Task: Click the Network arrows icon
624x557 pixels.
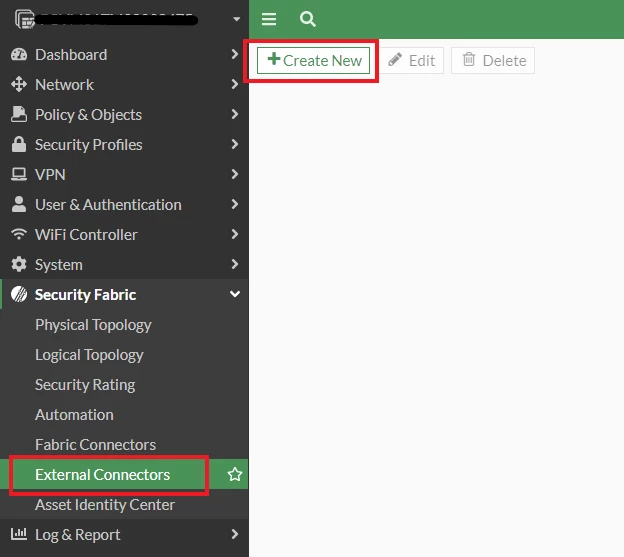Action: pos(19,84)
